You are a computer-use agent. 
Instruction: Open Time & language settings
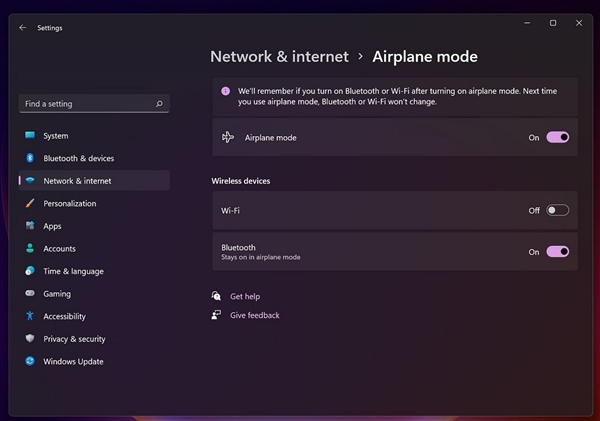pyautogui.click(x=73, y=271)
